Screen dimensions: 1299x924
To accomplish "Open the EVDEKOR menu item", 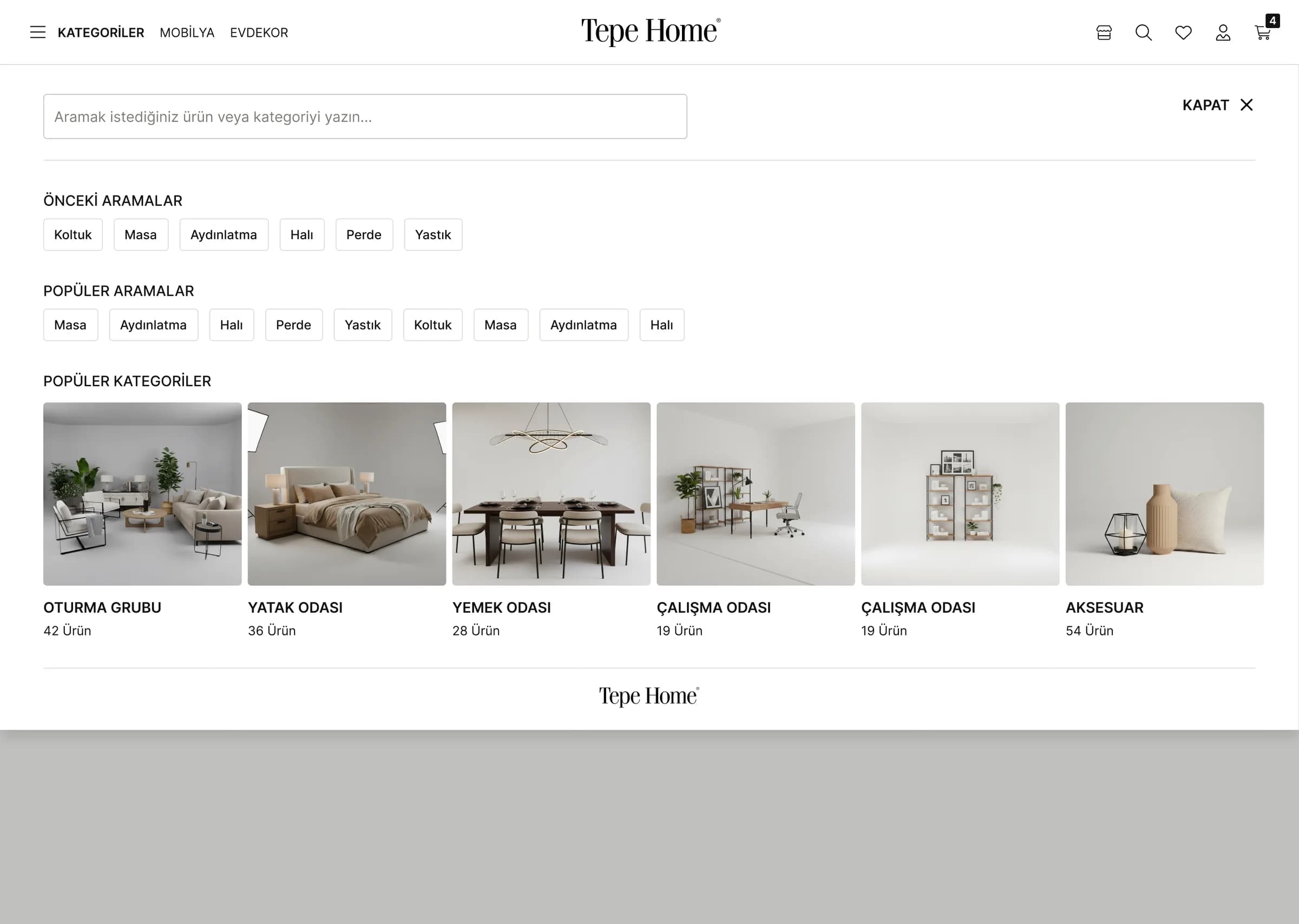I will tap(259, 33).
